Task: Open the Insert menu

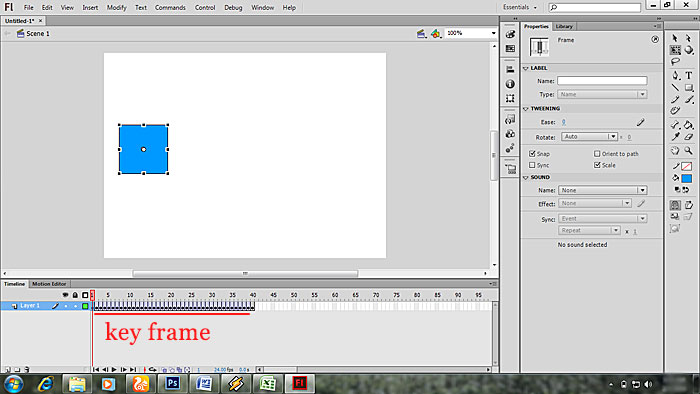Action: pos(90,8)
